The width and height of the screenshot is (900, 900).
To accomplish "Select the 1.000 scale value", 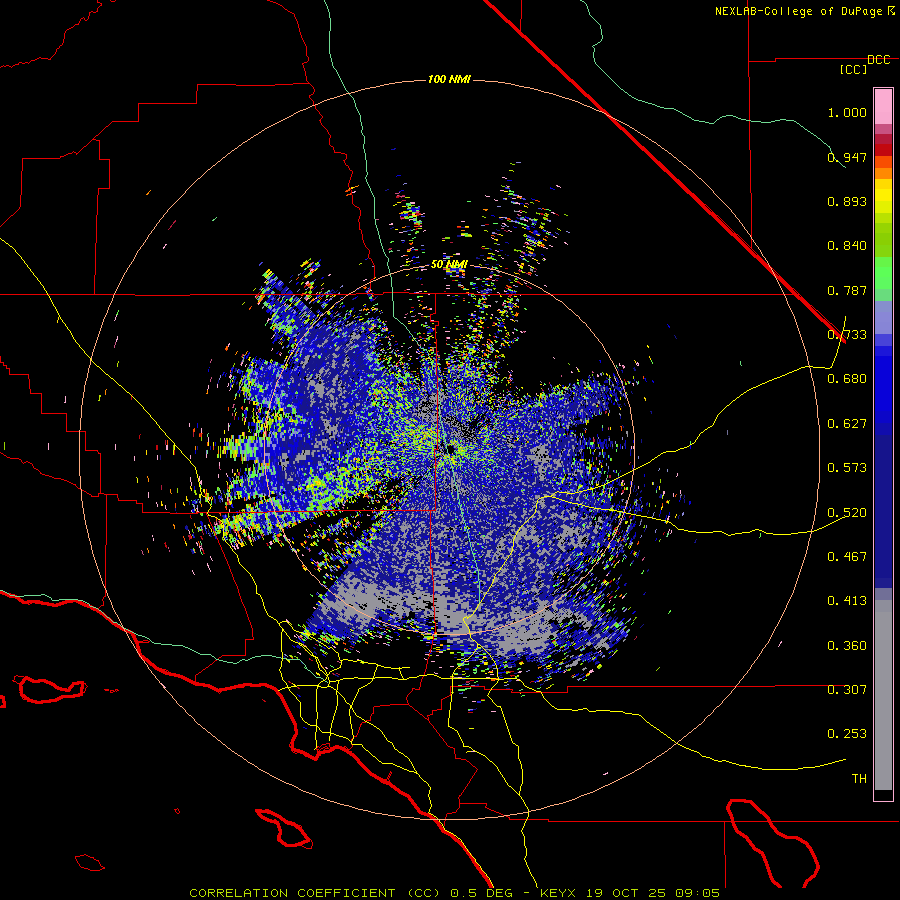I will click(x=847, y=112).
